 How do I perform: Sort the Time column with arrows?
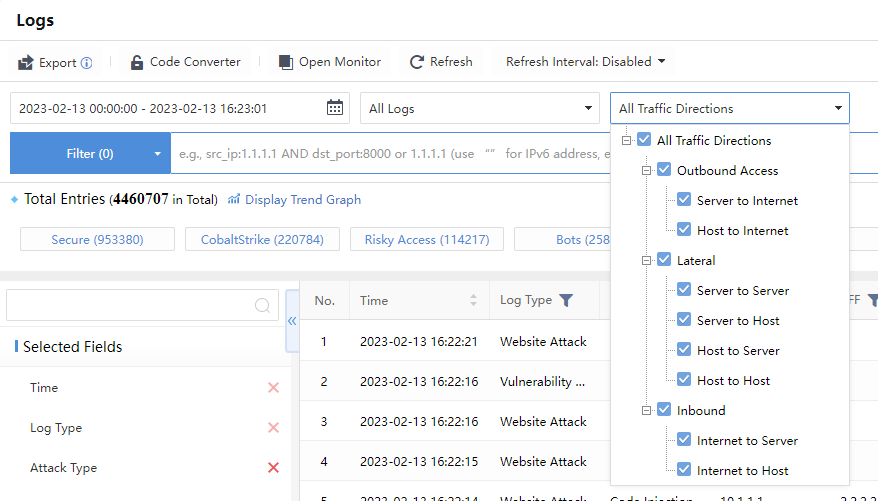473,301
